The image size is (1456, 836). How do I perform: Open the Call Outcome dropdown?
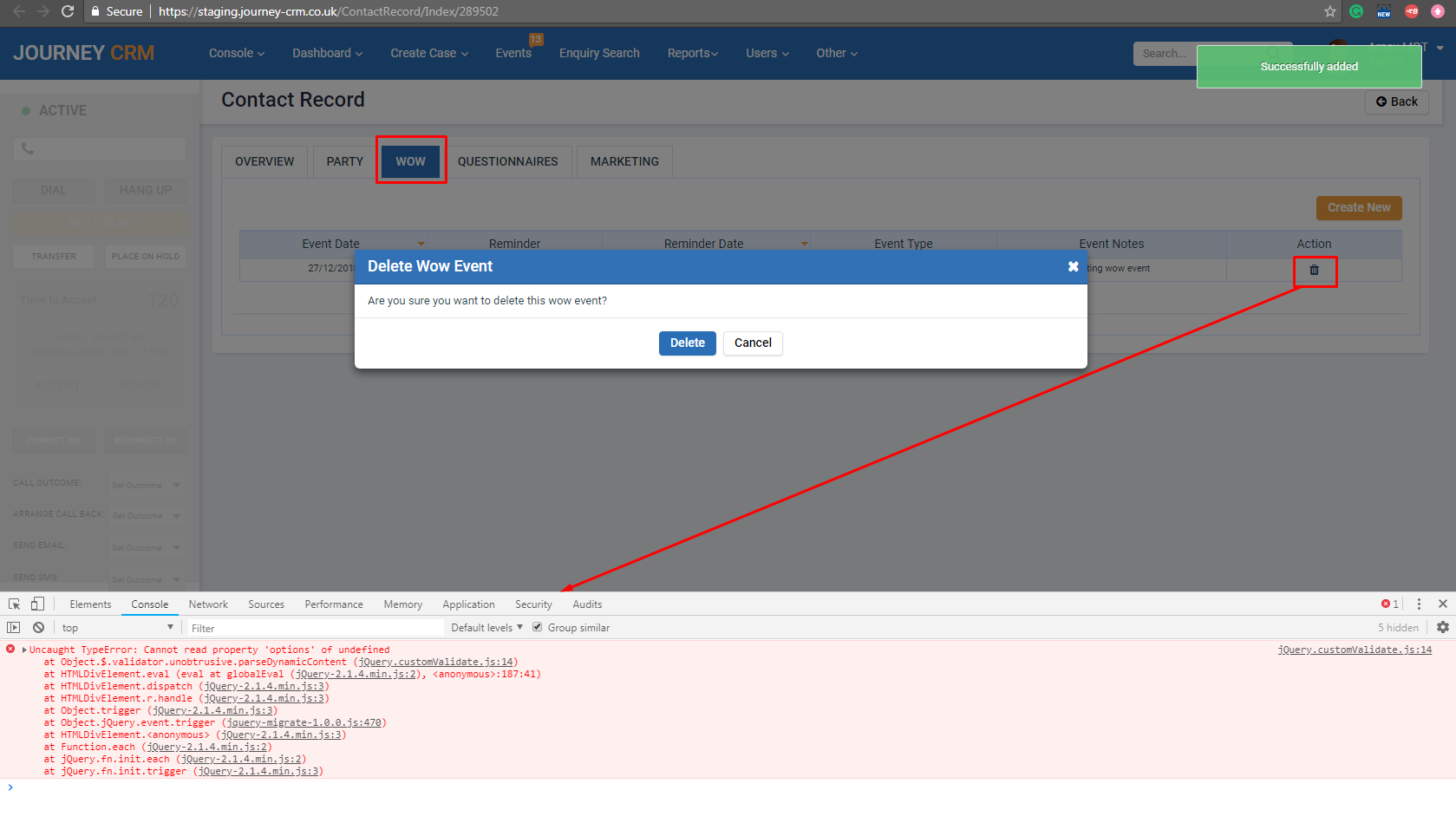pos(147,485)
